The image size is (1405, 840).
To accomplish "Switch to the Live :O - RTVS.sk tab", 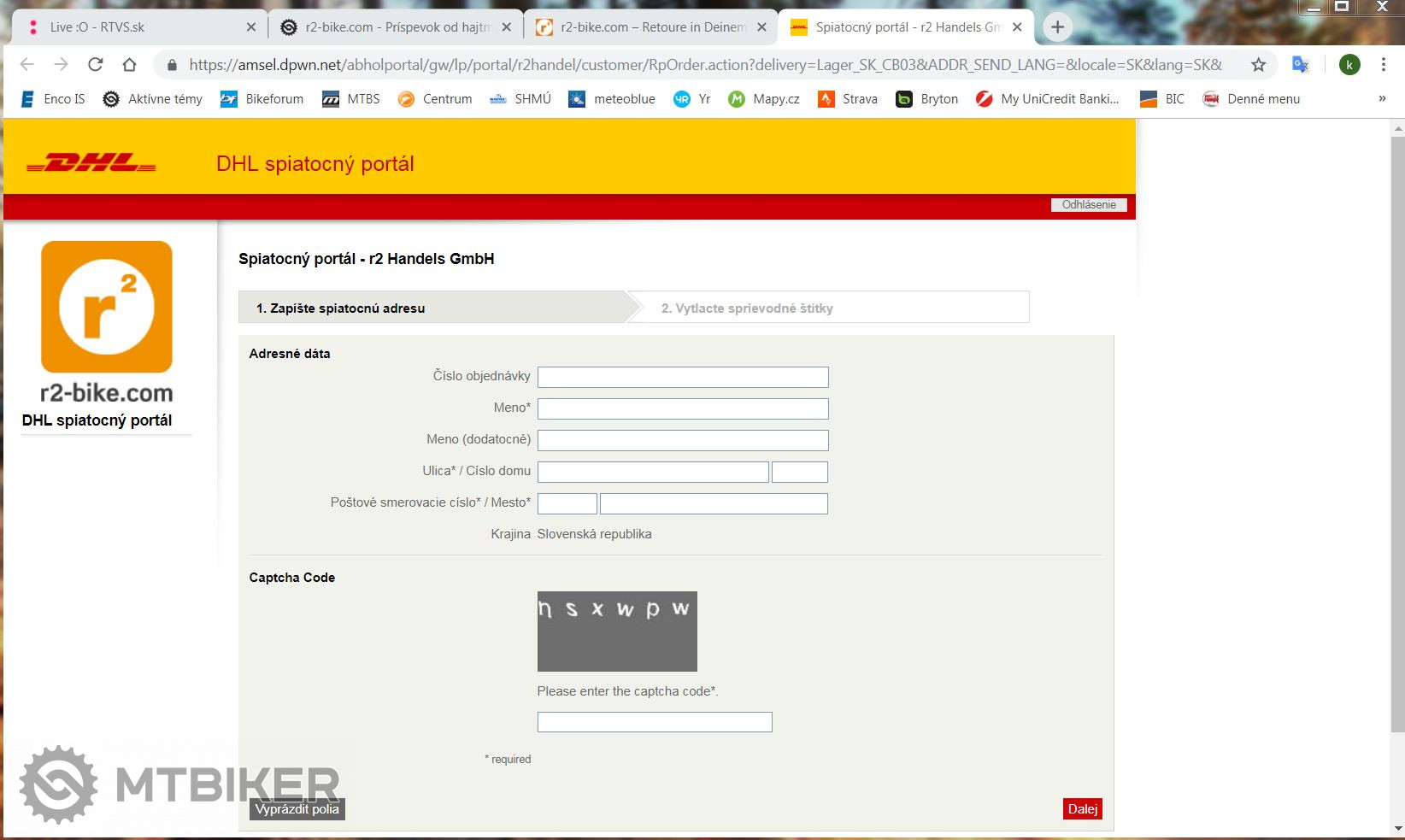I will coord(137,27).
